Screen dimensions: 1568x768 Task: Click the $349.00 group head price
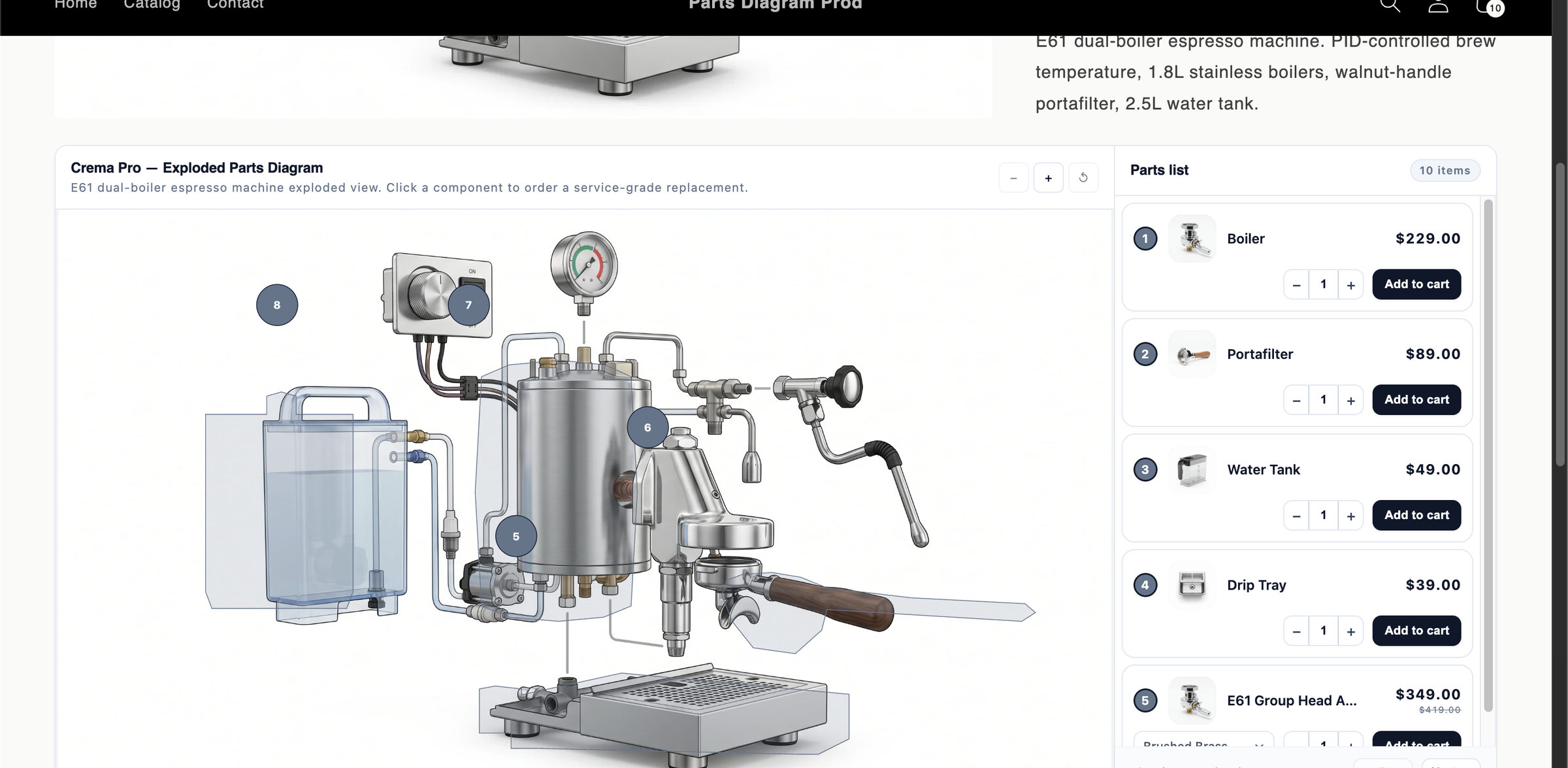tap(1428, 694)
